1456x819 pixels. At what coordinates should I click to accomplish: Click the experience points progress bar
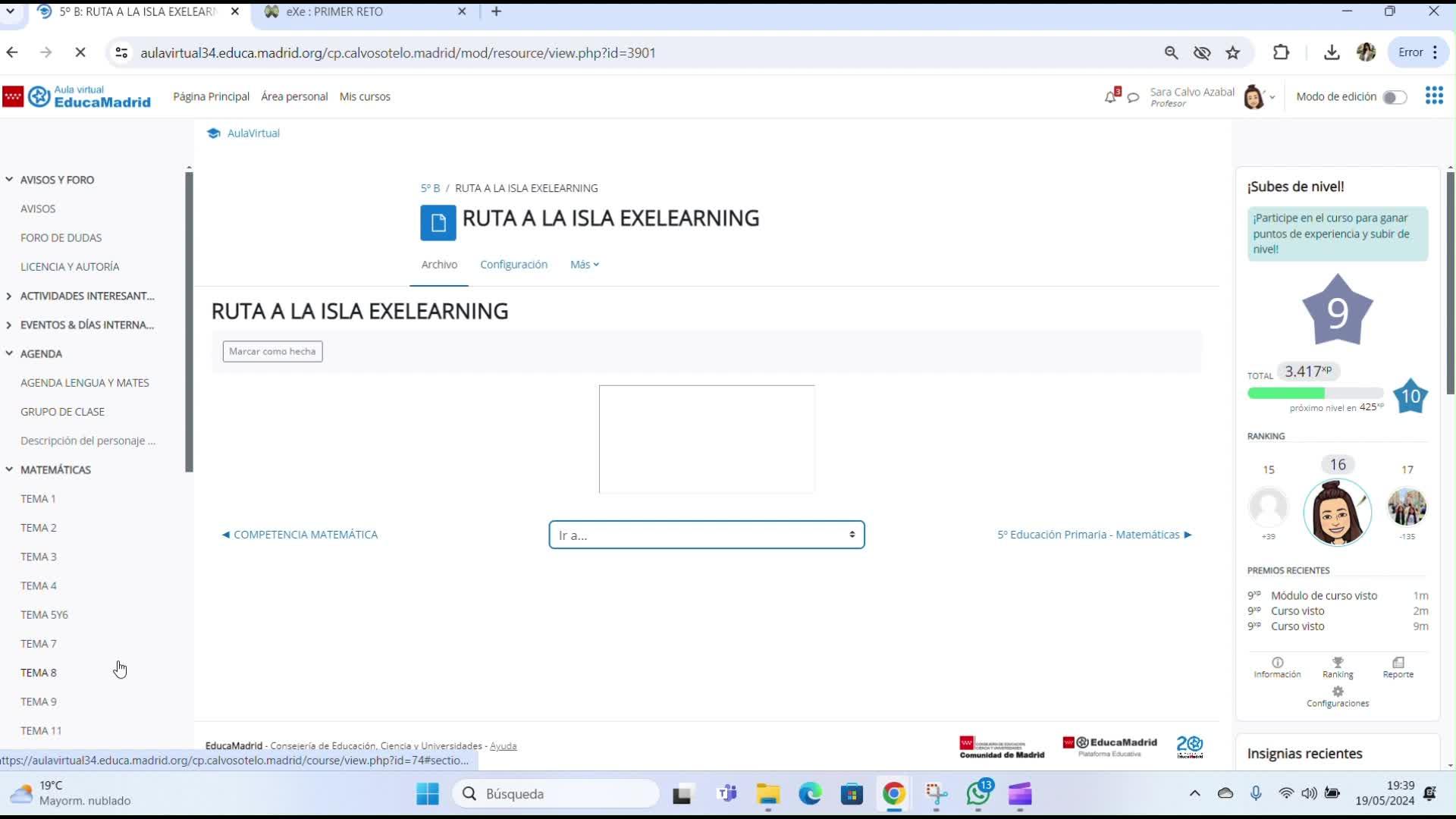tap(1315, 393)
